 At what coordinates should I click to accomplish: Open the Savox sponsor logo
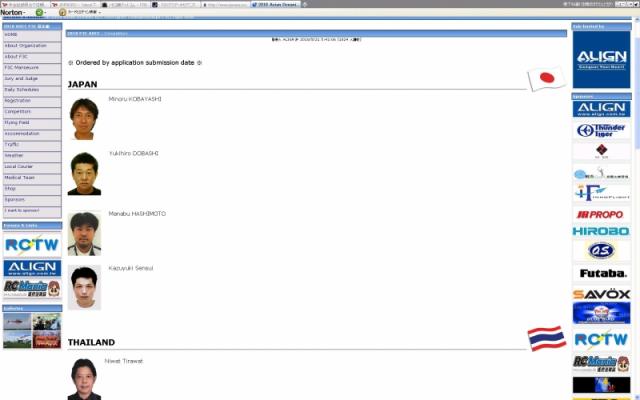point(601,294)
